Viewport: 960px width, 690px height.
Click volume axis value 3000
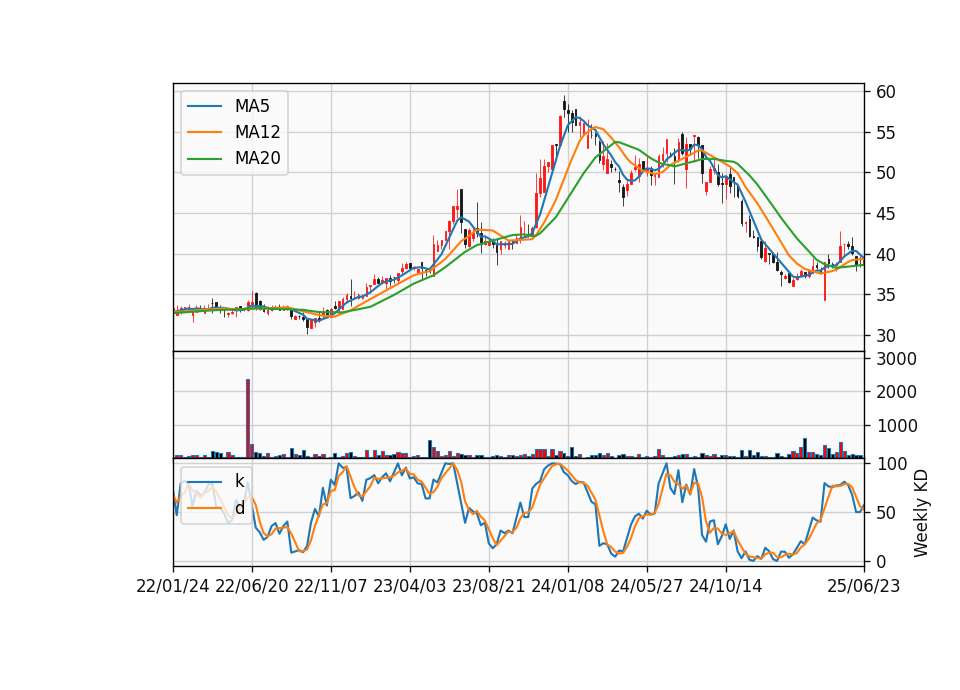coord(896,359)
